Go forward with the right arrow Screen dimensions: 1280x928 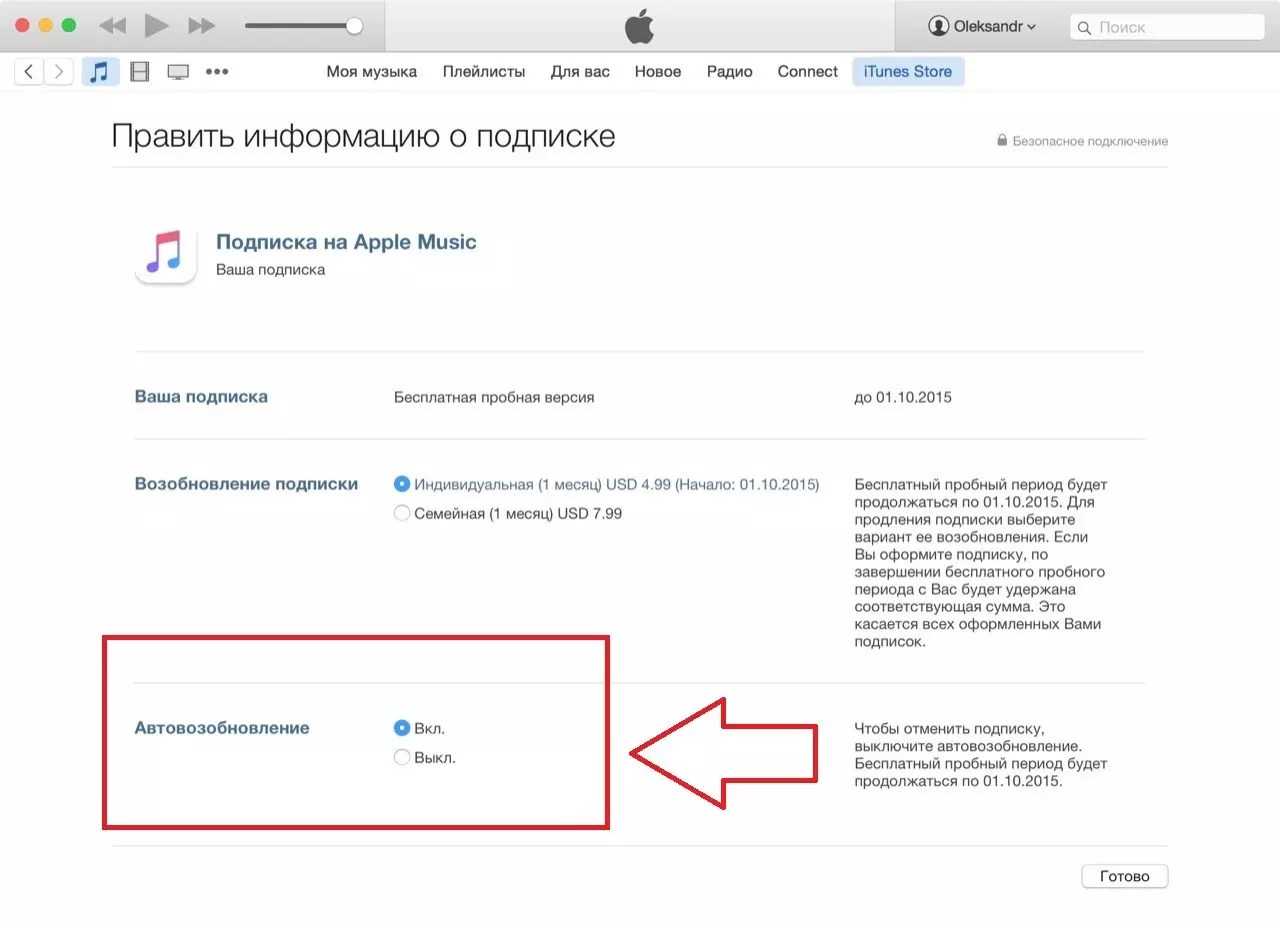(x=59, y=72)
